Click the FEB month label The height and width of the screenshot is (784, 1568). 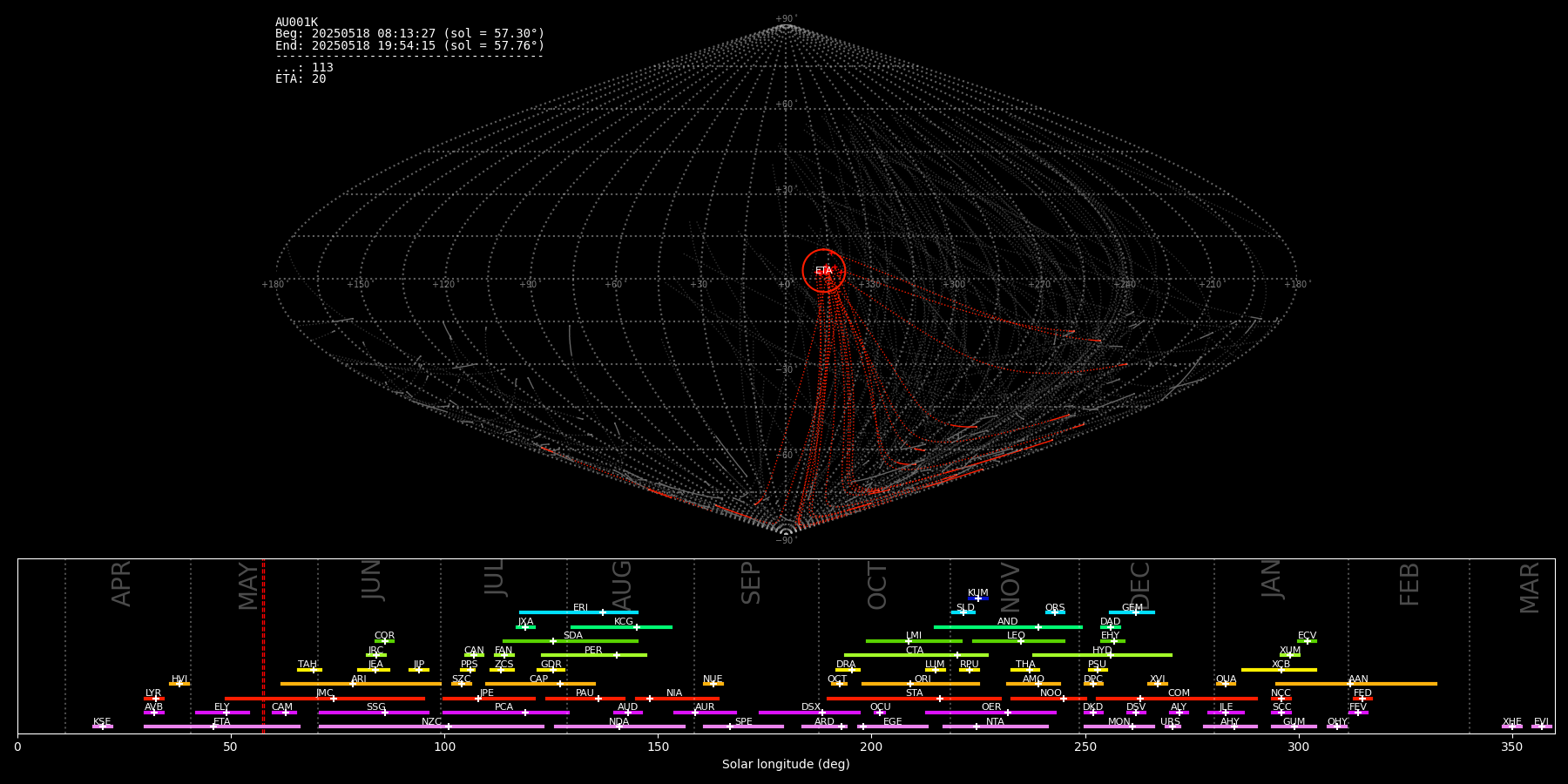pos(1409,585)
